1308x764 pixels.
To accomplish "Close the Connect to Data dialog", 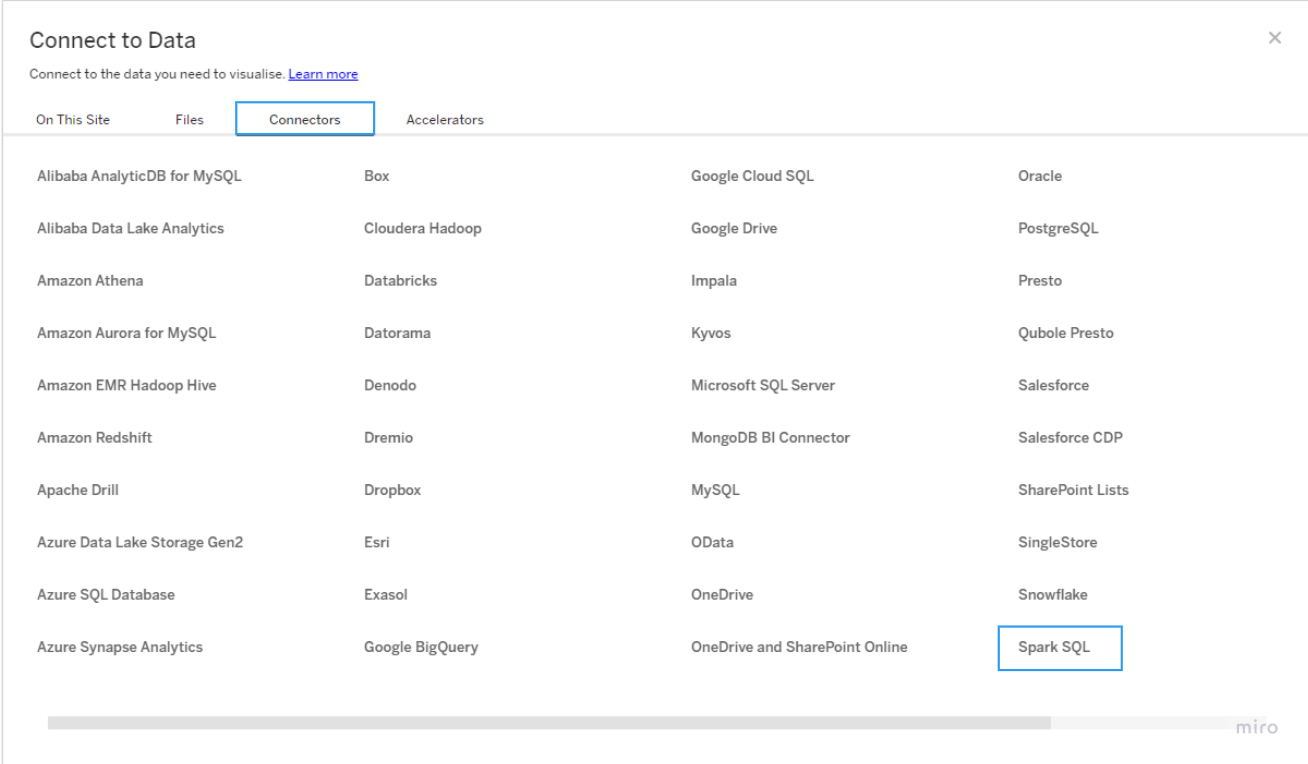I will click(1274, 38).
